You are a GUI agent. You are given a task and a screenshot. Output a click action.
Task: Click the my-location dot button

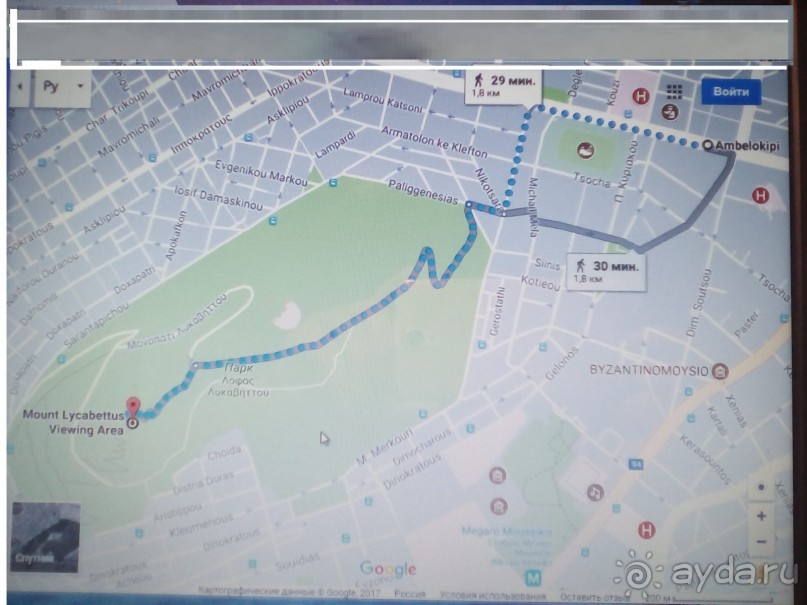click(x=761, y=488)
